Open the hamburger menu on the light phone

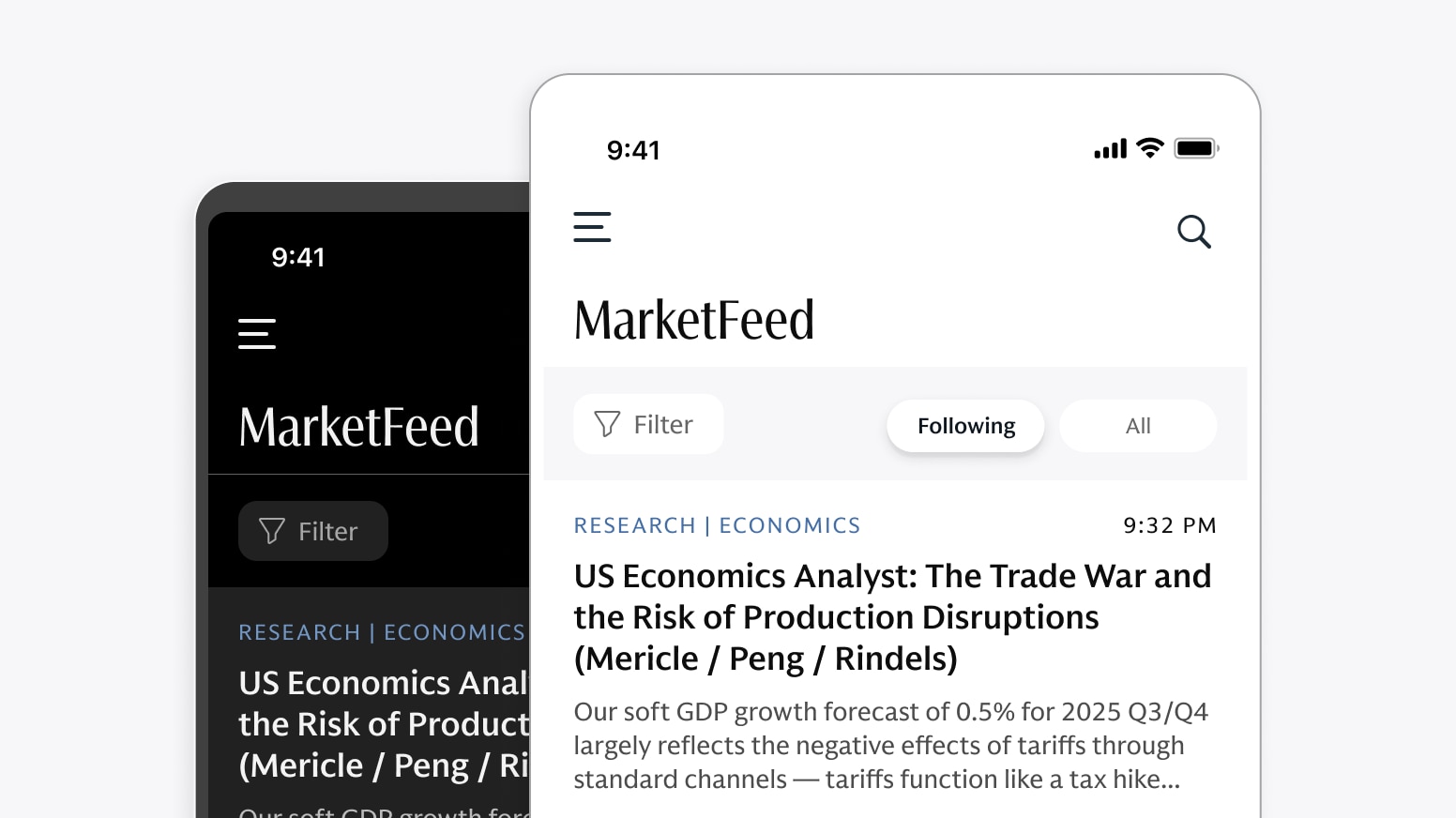(x=592, y=227)
